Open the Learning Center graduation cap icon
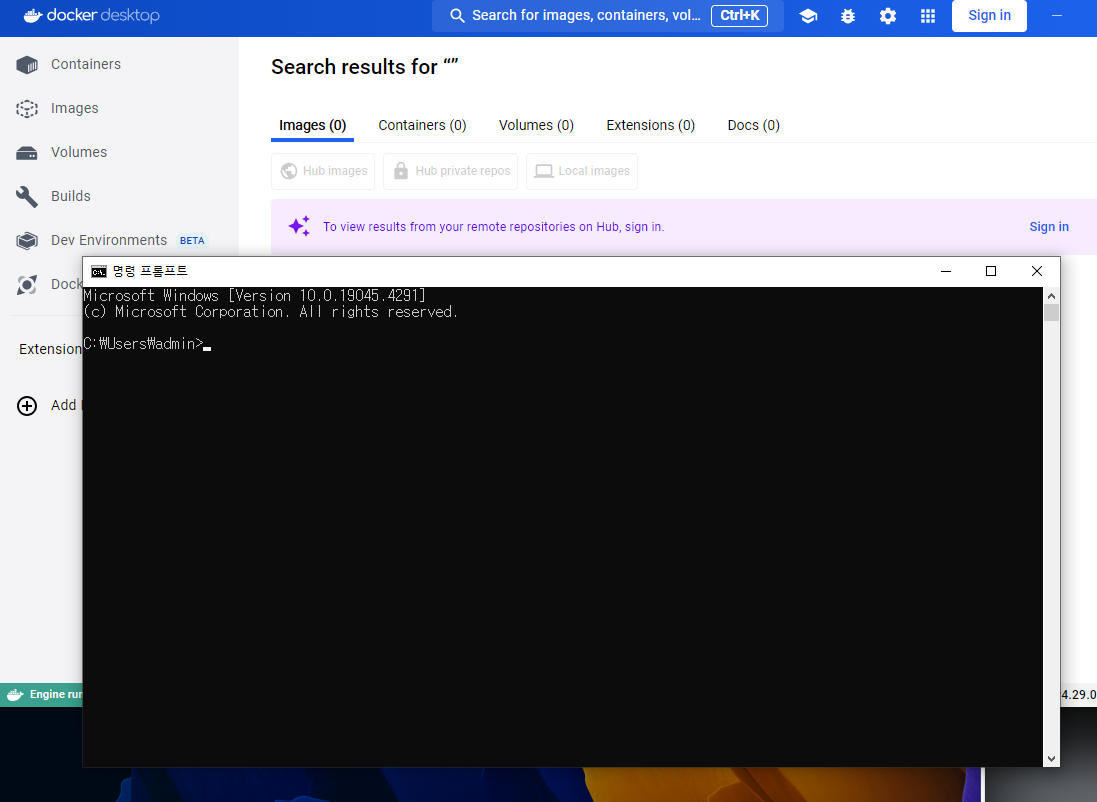Viewport: 1097px width, 802px height. [x=808, y=16]
